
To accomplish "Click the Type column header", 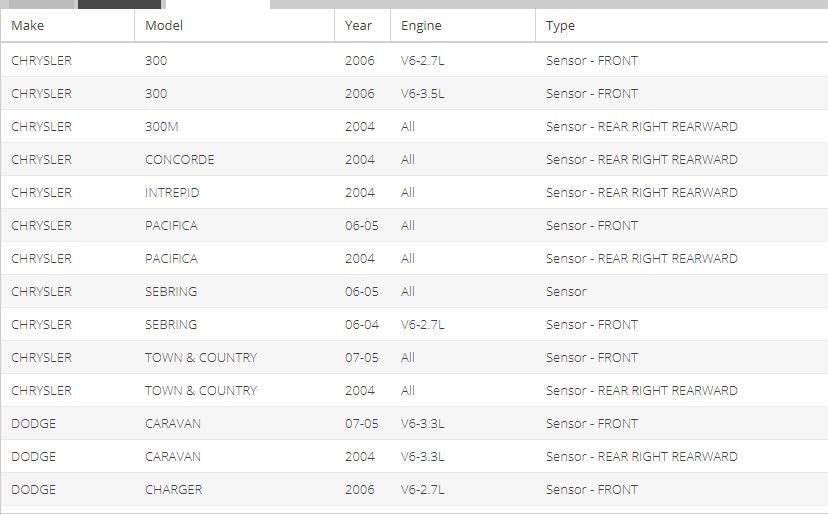I will pos(681,25).
